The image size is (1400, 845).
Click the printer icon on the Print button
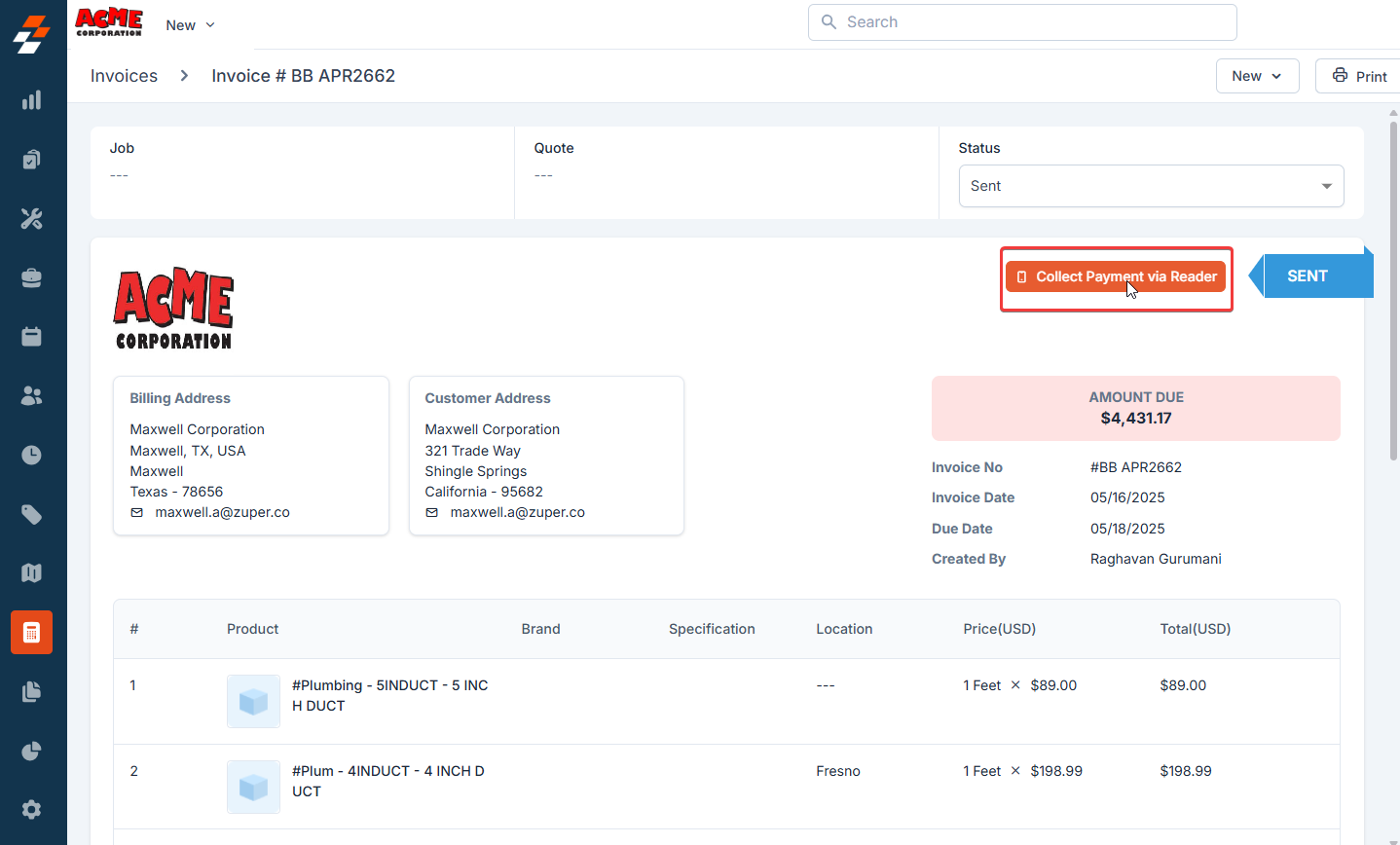tap(1340, 76)
